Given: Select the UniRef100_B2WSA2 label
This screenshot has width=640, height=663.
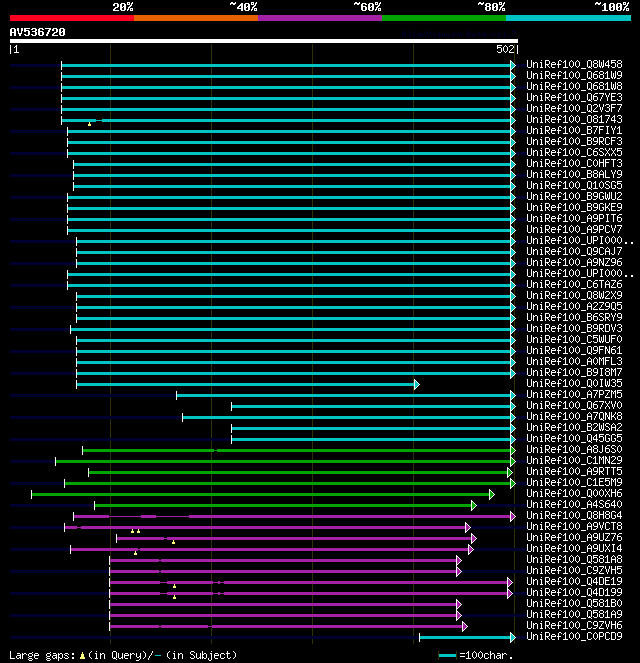Looking at the screenshot, I should 574,427.
